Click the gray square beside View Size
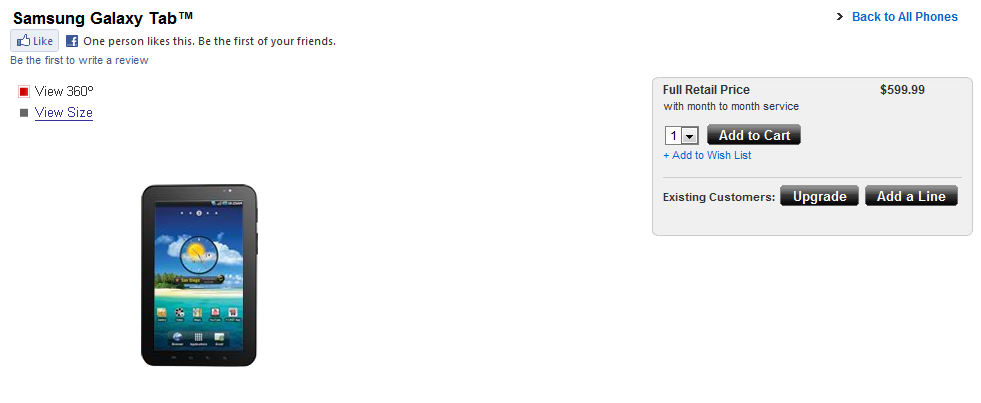Screen dimensions: 981x403 (x=24, y=113)
